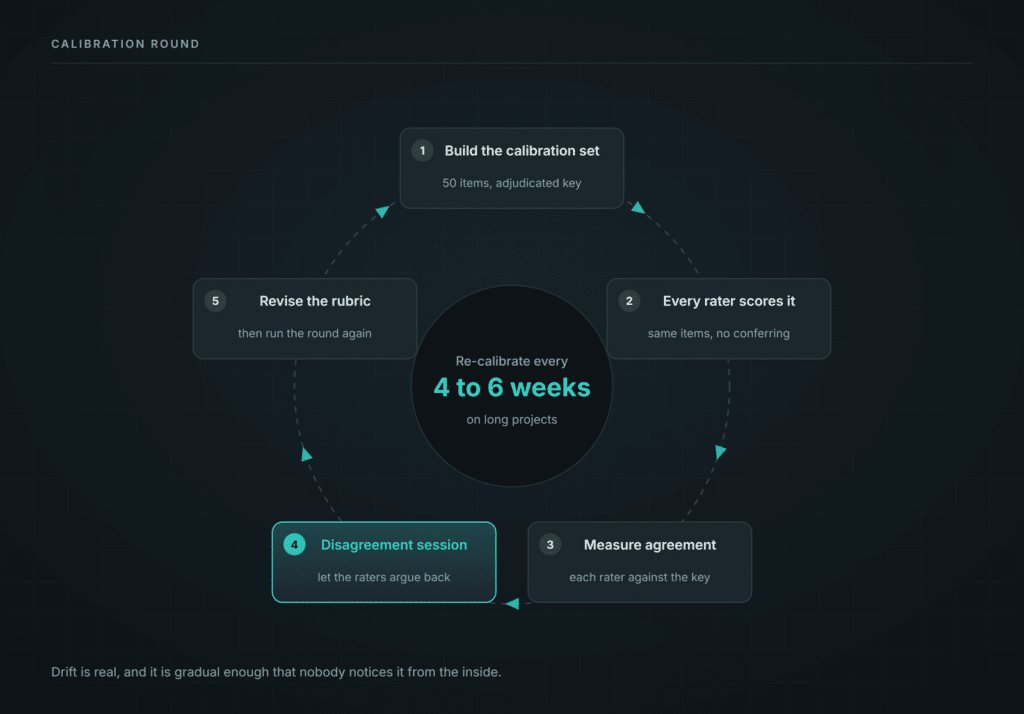The width and height of the screenshot is (1024, 714).
Task: Click the CALIBRATION ROUND heading
Action: 125,44
